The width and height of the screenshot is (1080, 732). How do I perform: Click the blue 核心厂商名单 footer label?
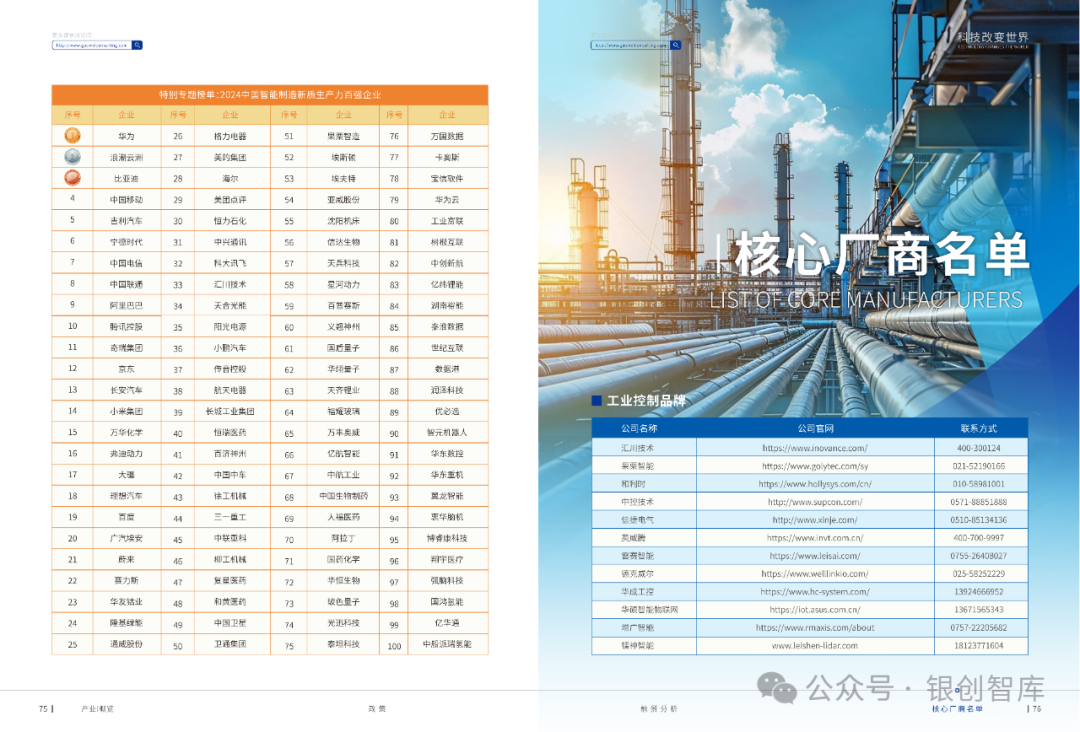pyautogui.click(x=957, y=709)
